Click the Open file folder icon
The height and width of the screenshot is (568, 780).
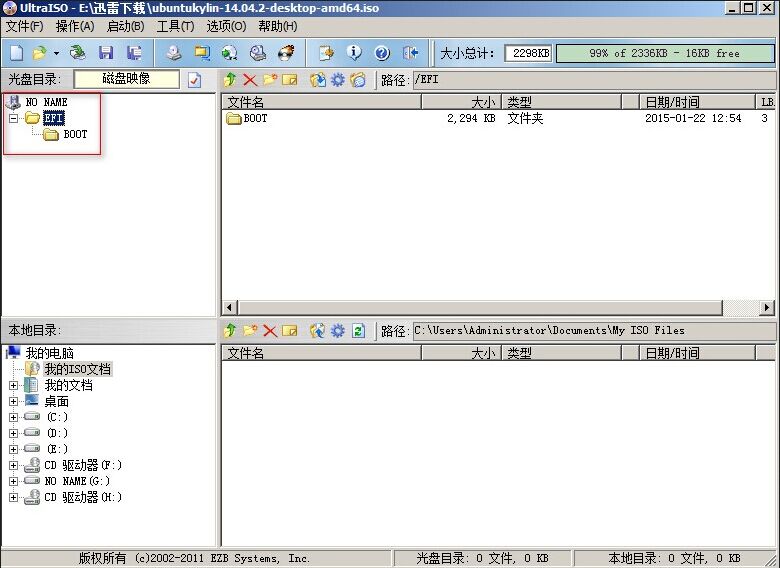tap(39, 53)
